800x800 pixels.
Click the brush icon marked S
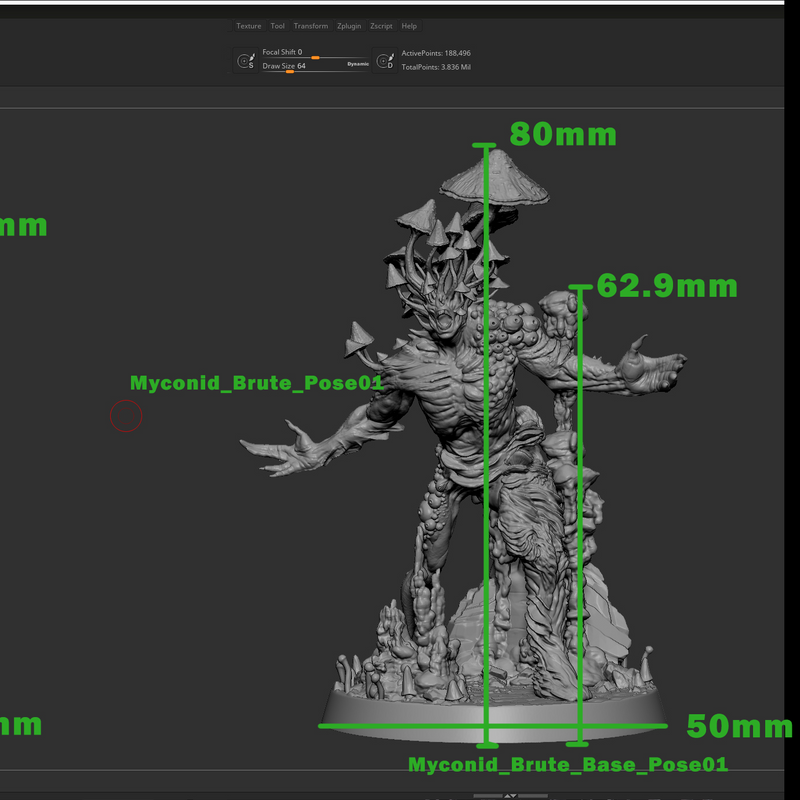[x=246, y=61]
